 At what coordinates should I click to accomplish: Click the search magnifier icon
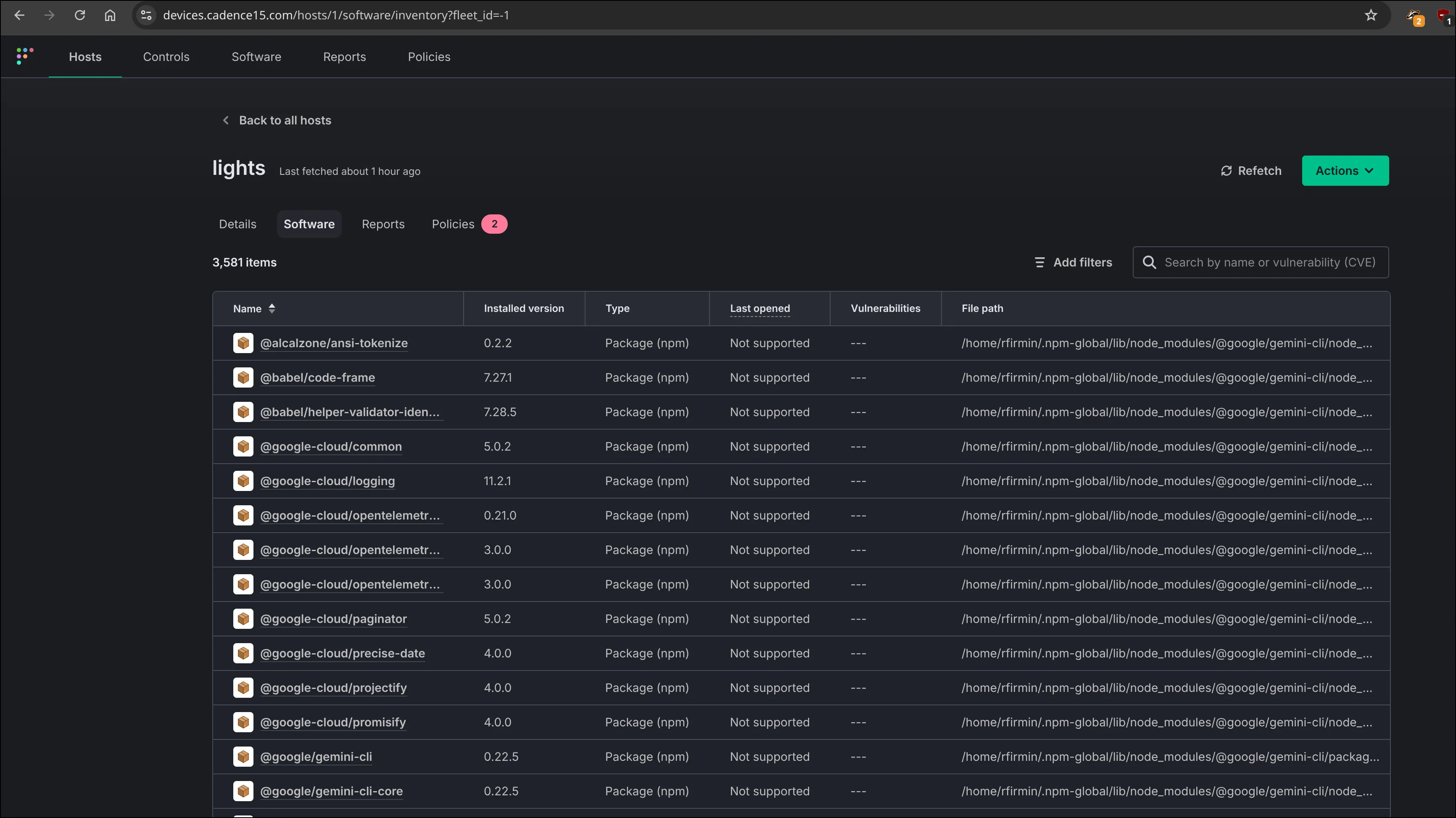pos(1149,262)
